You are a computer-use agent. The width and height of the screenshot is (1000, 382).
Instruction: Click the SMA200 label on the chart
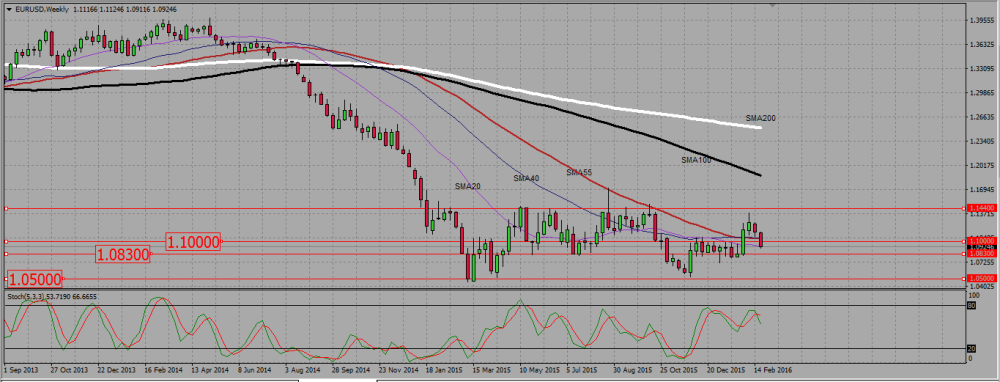pos(760,119)
